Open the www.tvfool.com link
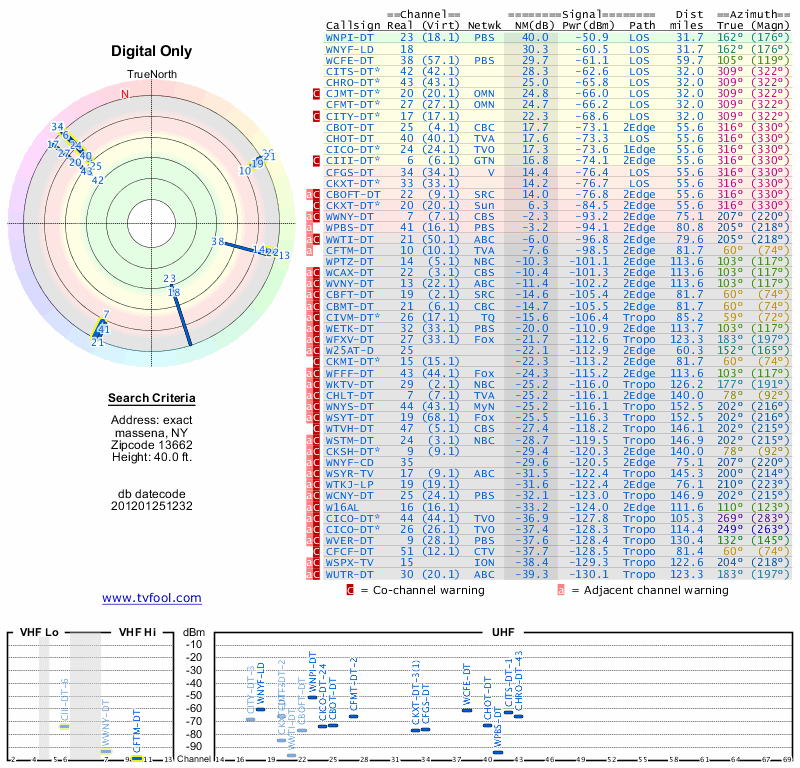Image resolution: width=800 pixels, height=768 pixels. click(152, 598)
